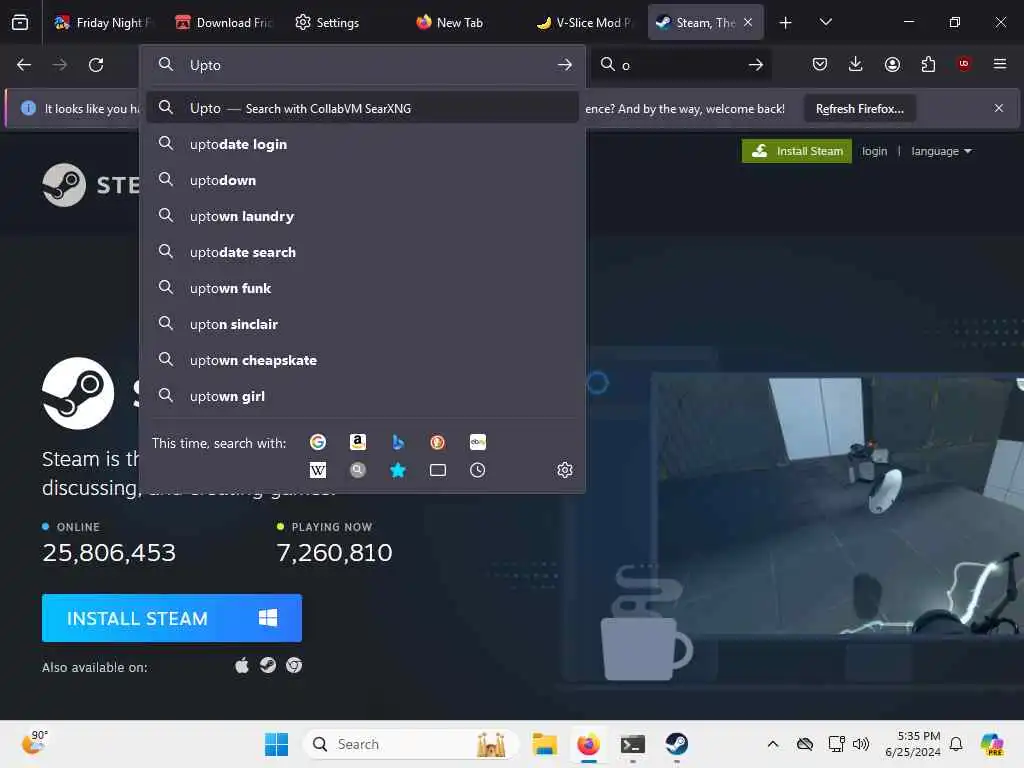1024x768 pixels.
Task: Select the 'uptown cheapskate' suggestion
Action: (362, 360)
